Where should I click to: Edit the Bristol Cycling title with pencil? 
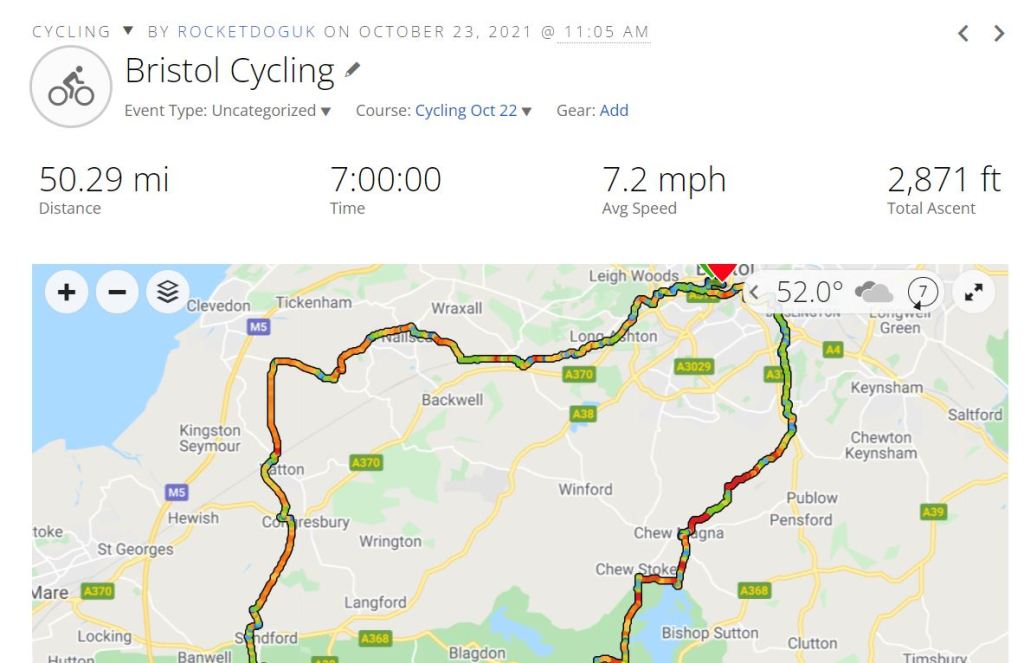point(351,72)
